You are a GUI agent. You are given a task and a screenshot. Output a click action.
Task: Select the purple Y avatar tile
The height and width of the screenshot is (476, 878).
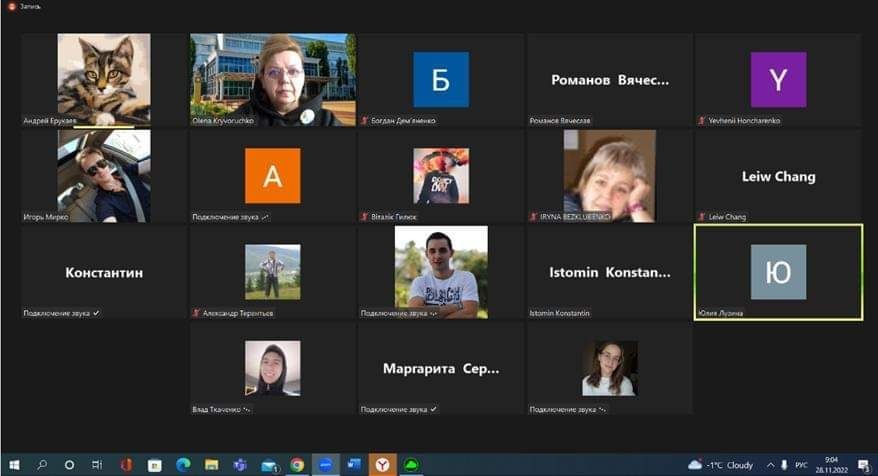(x=778, y=80)
